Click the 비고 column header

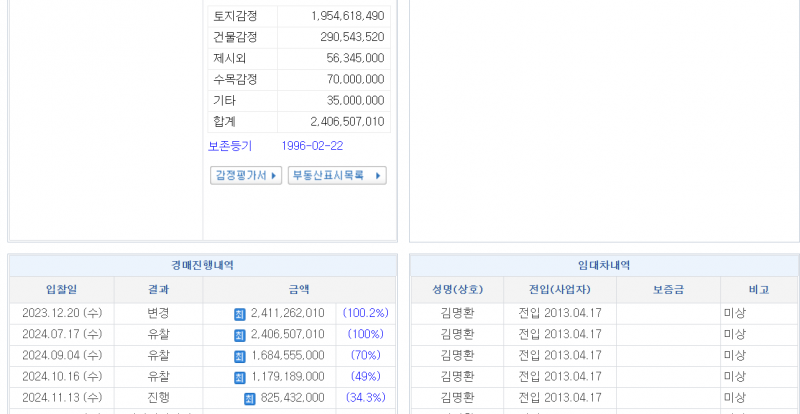click(x=759, y=290)
